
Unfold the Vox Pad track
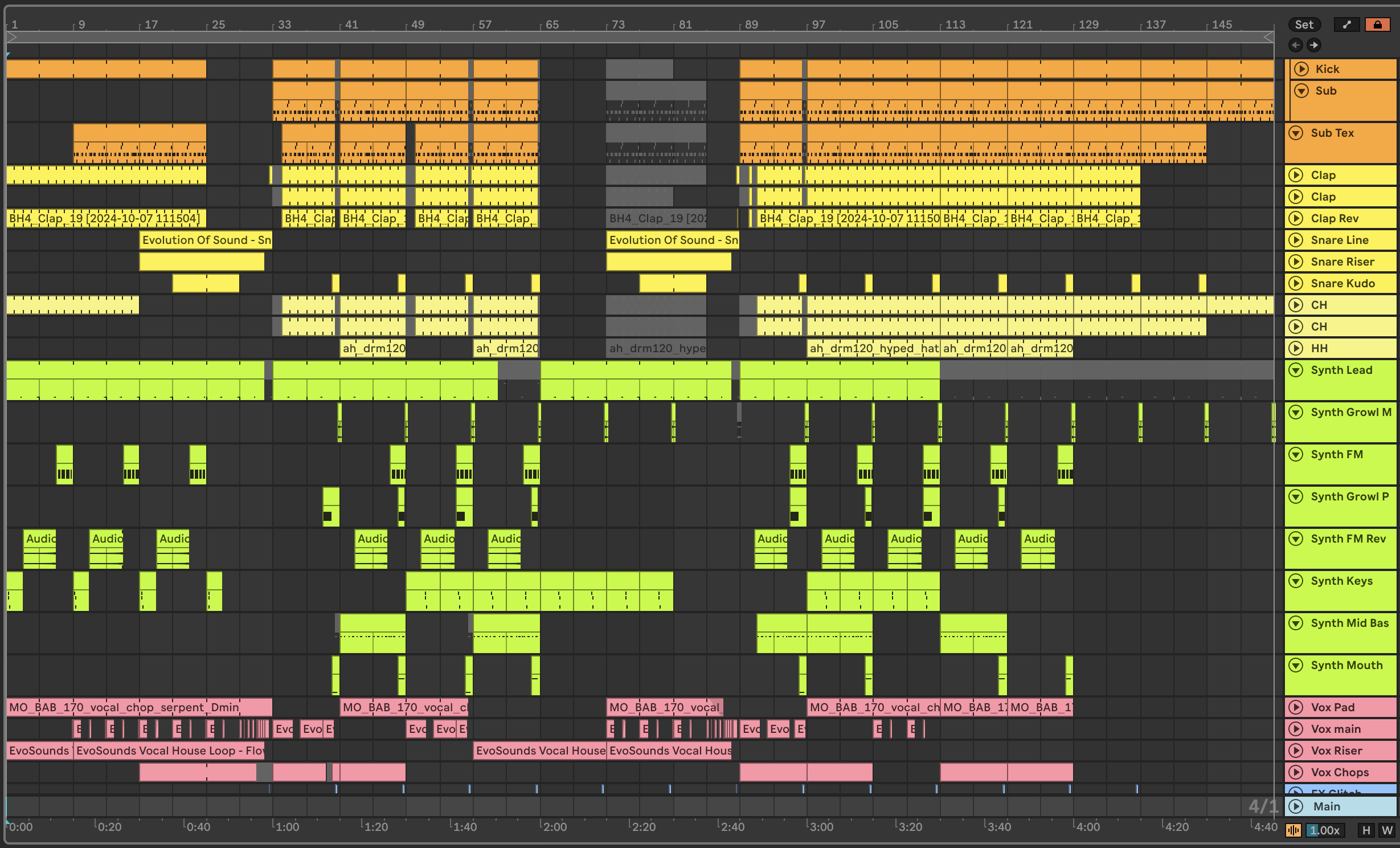coord(1296,707)
